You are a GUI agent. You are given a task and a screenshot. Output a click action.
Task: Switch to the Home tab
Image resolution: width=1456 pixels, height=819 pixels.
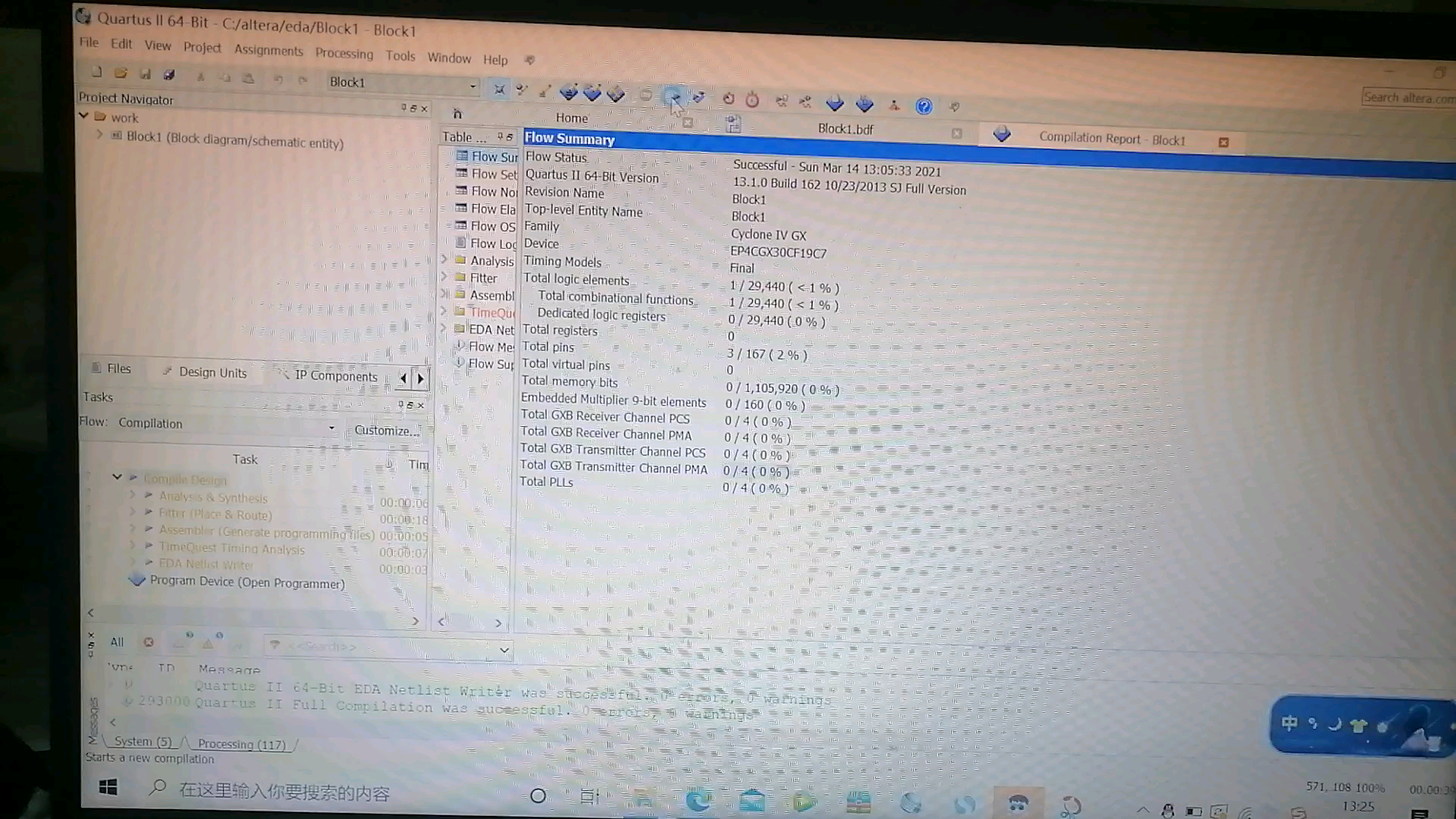pos(572,118)
